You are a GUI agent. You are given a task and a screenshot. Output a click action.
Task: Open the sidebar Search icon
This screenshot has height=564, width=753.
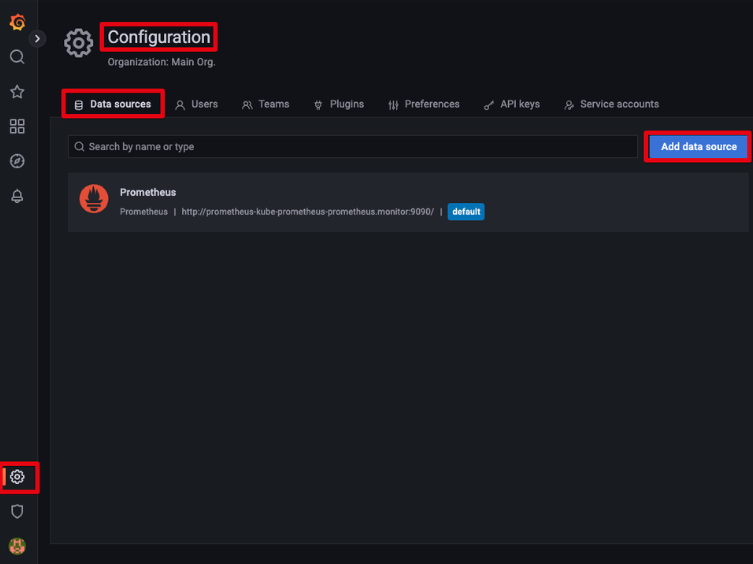tap(17, 57)
